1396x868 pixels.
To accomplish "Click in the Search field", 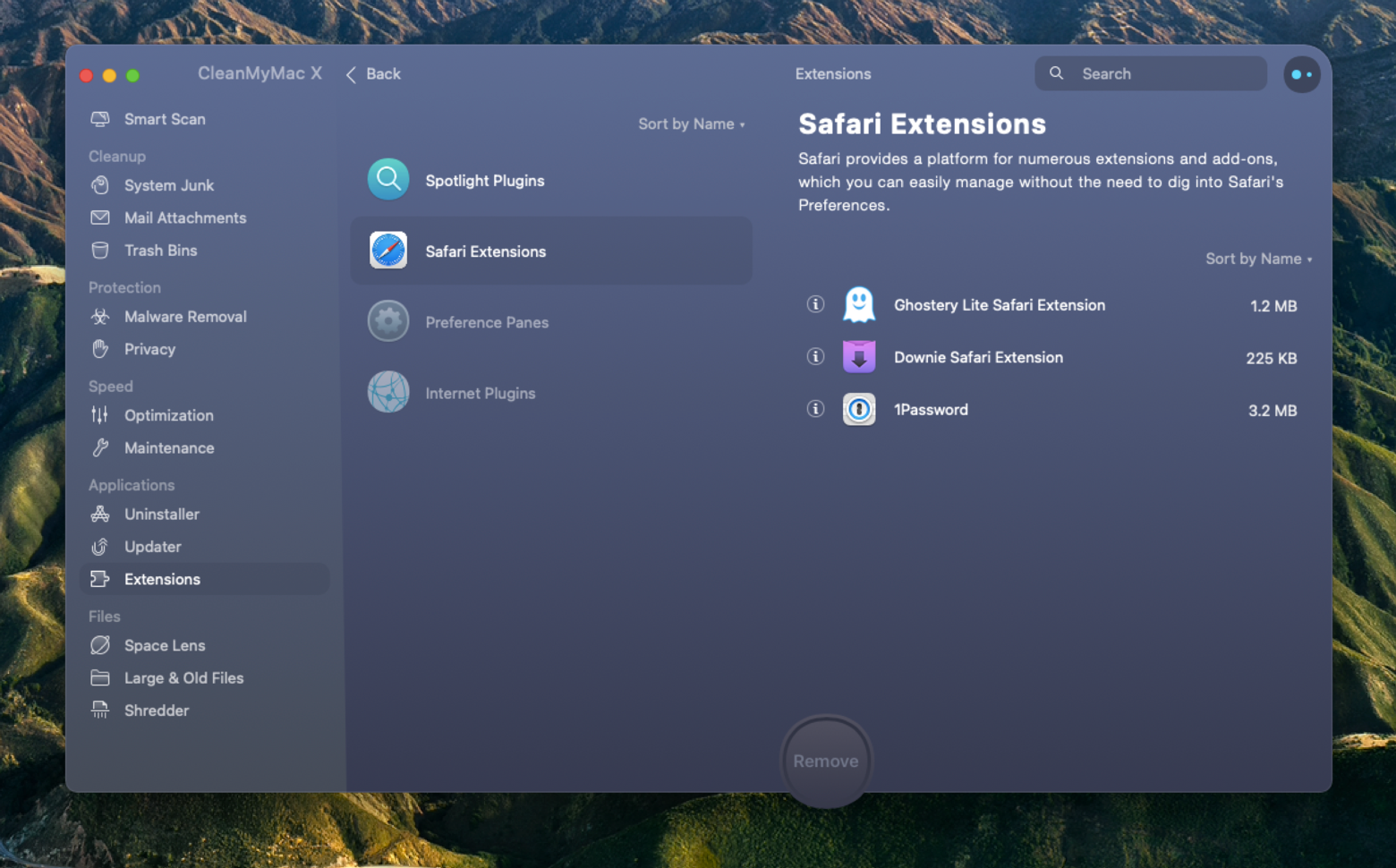I will 1151,73.
